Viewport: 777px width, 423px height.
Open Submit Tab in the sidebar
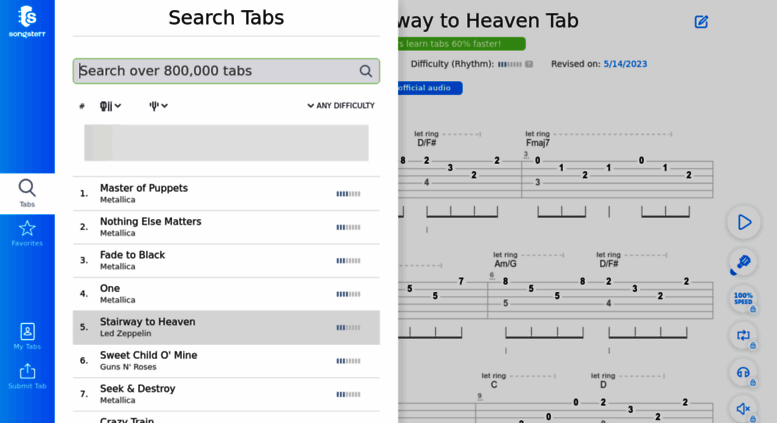click(x=27, y=376)
